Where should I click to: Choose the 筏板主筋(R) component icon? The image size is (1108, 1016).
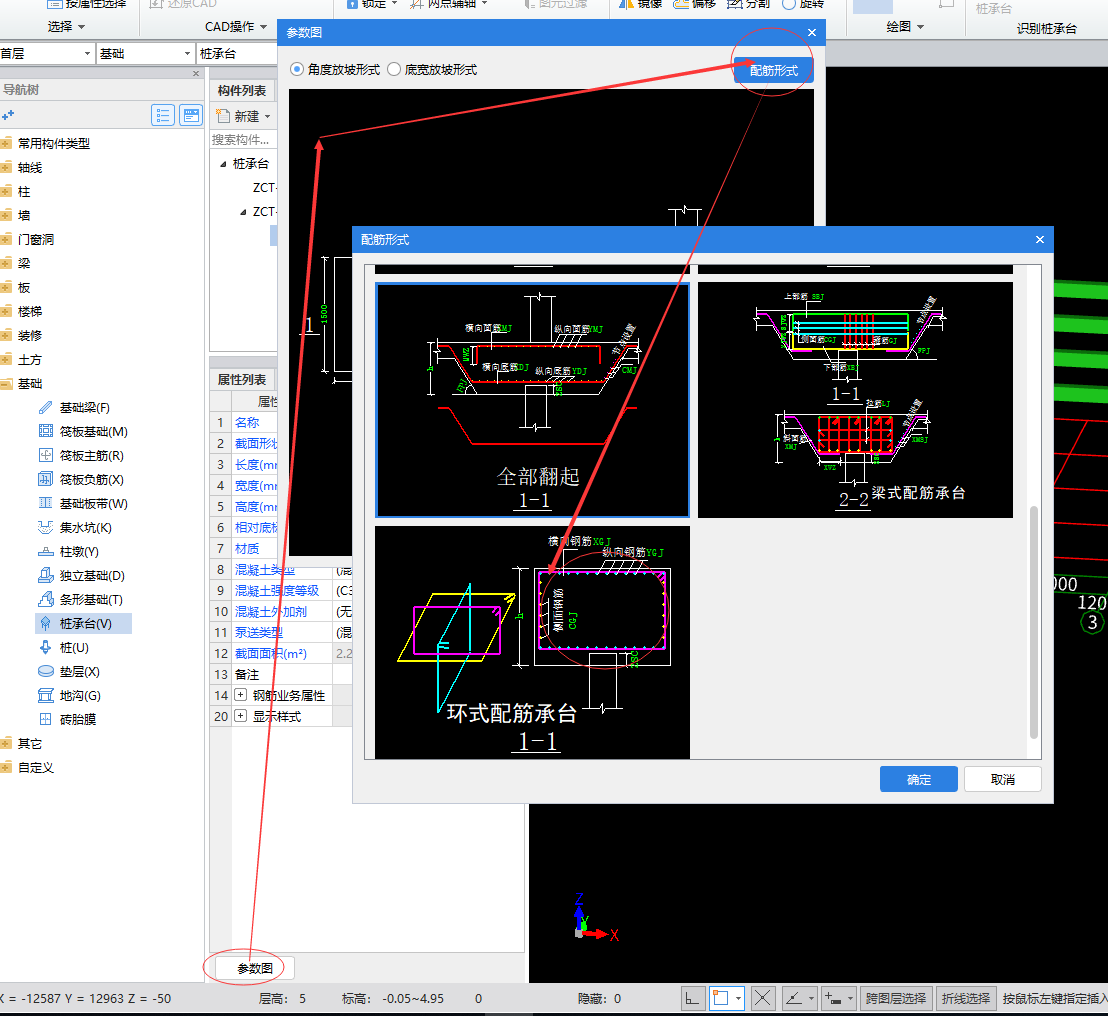click(45, 456)
